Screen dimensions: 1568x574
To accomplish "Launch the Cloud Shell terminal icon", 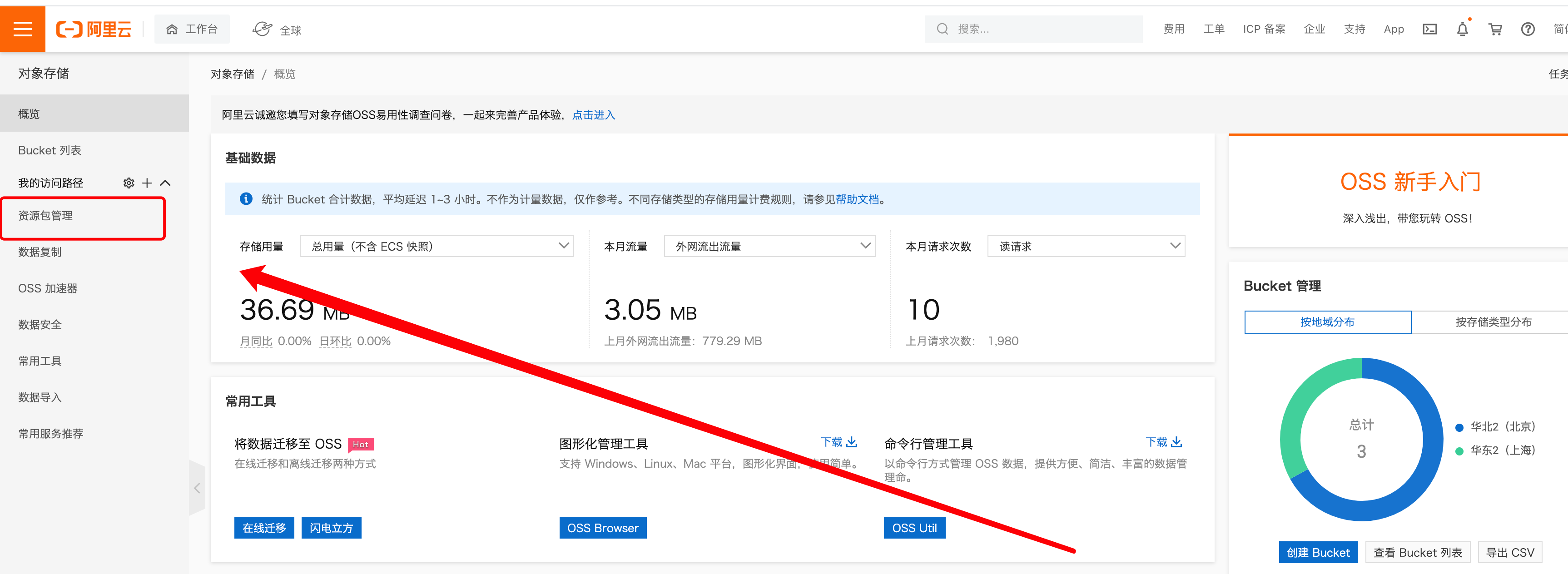I will [x=1430, y=29].
